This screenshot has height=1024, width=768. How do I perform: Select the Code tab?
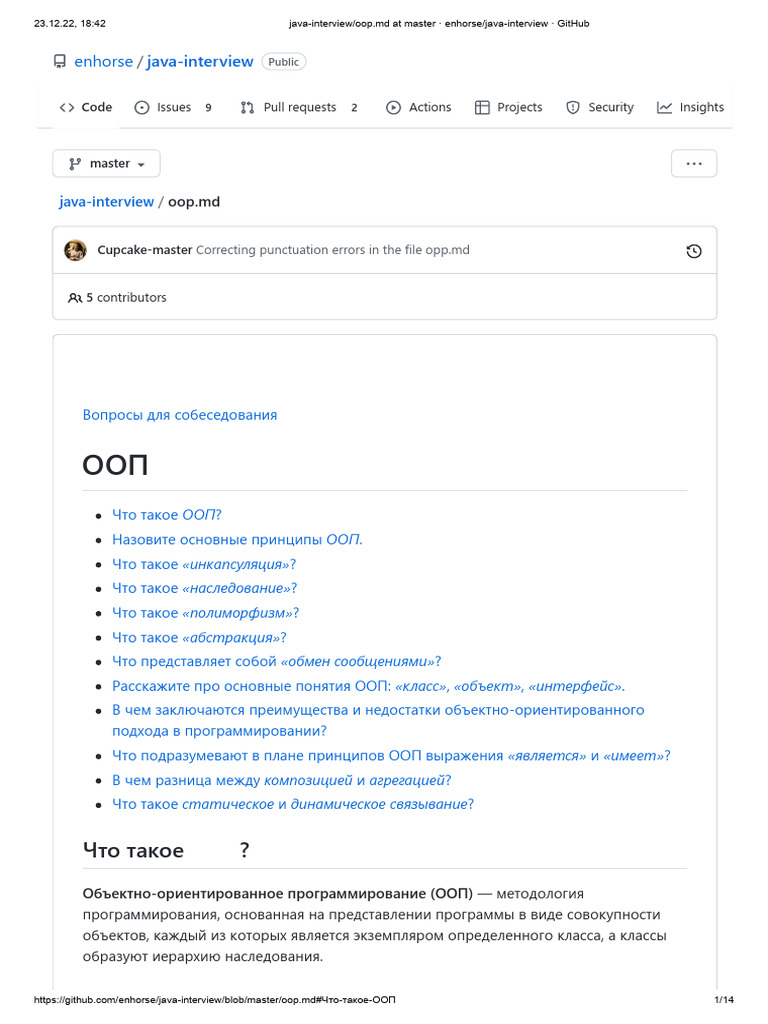click(x=86, y=108)
